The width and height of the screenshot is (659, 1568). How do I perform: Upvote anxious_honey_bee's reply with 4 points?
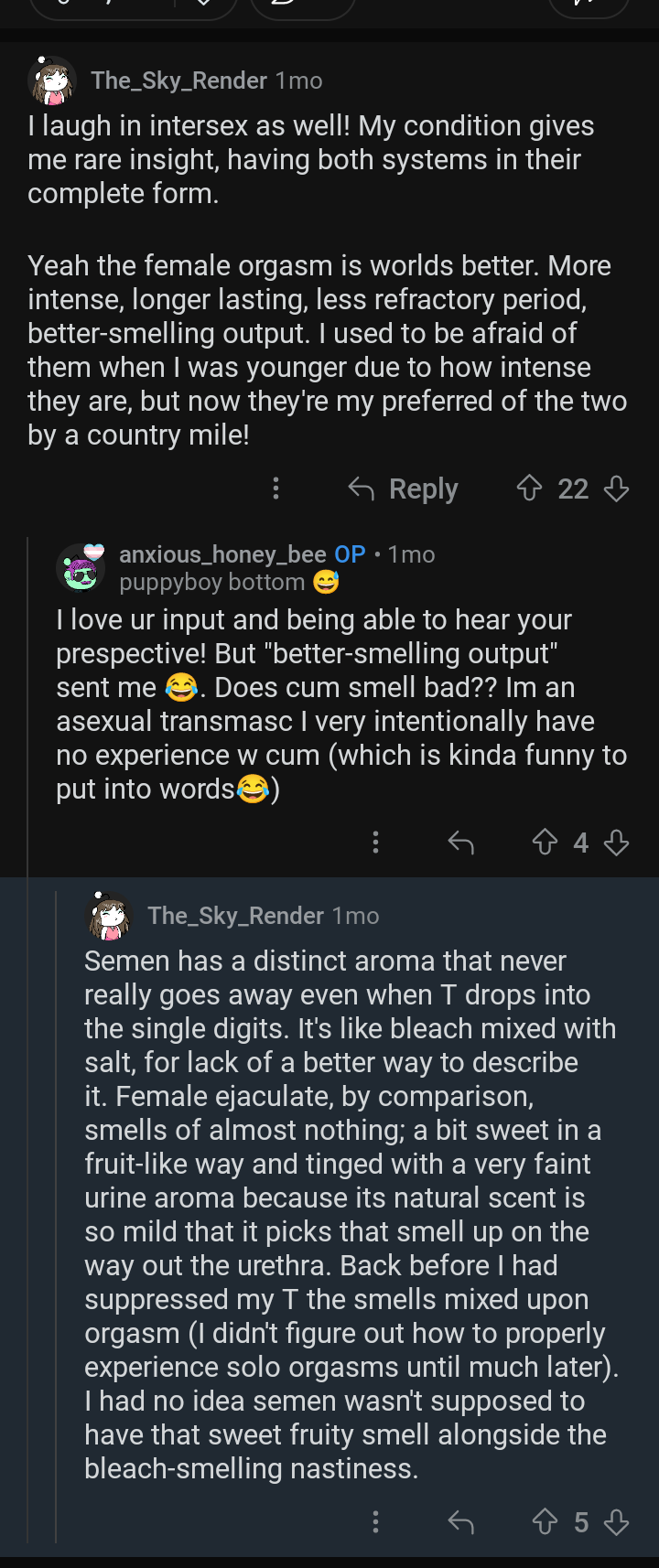click(545, 842)
